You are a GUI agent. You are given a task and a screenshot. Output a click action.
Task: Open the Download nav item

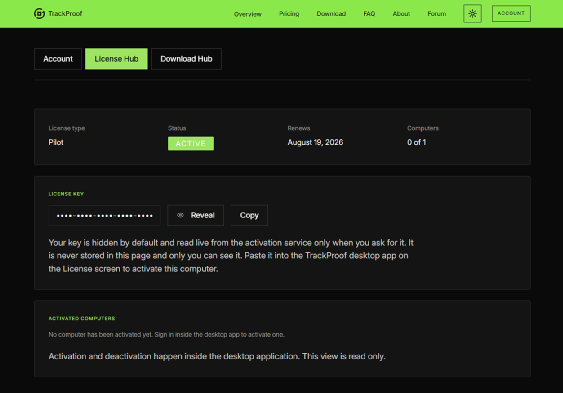point(331,14)
